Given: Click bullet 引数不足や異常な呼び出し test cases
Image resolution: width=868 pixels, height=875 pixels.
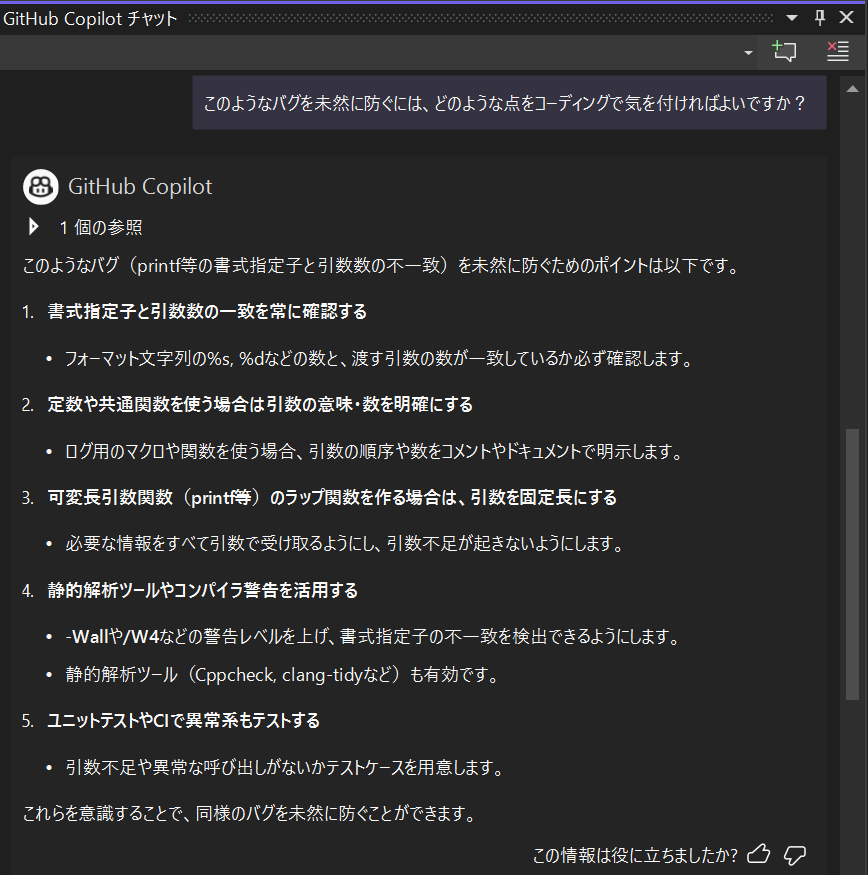Looking at the screenshot, I should pos(285,767).
